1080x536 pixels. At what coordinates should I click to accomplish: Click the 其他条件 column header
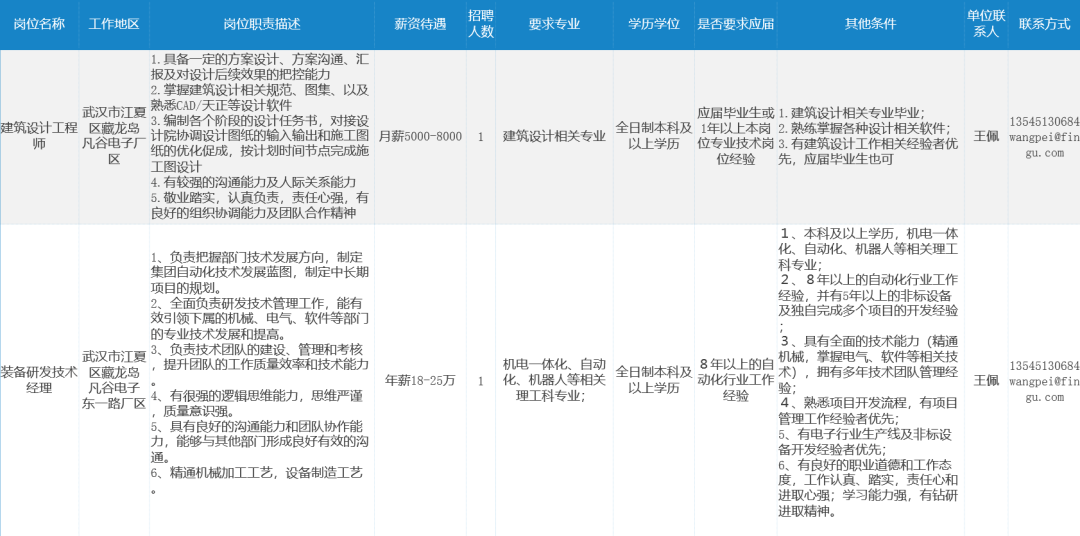pos(868,24)
